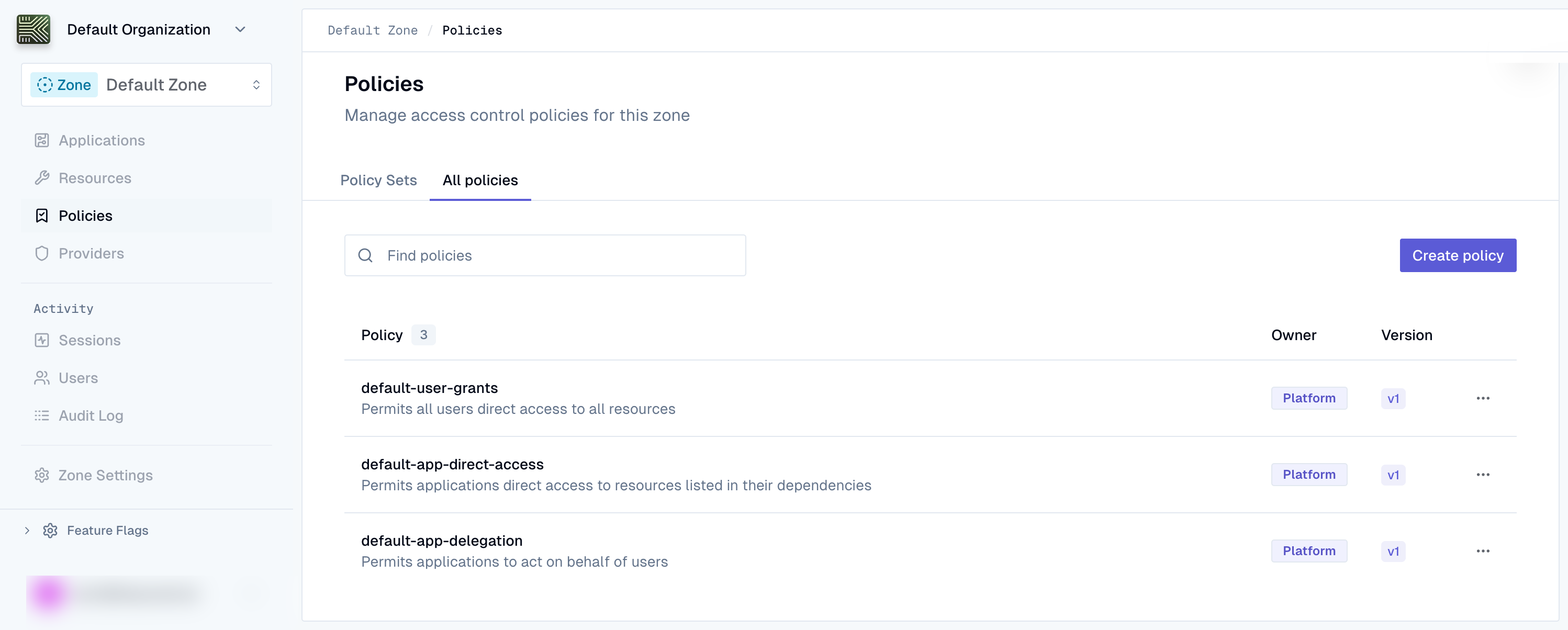Select the Sessions activity icon
The image size is (1568, 630).
click(x=41, y=340)
